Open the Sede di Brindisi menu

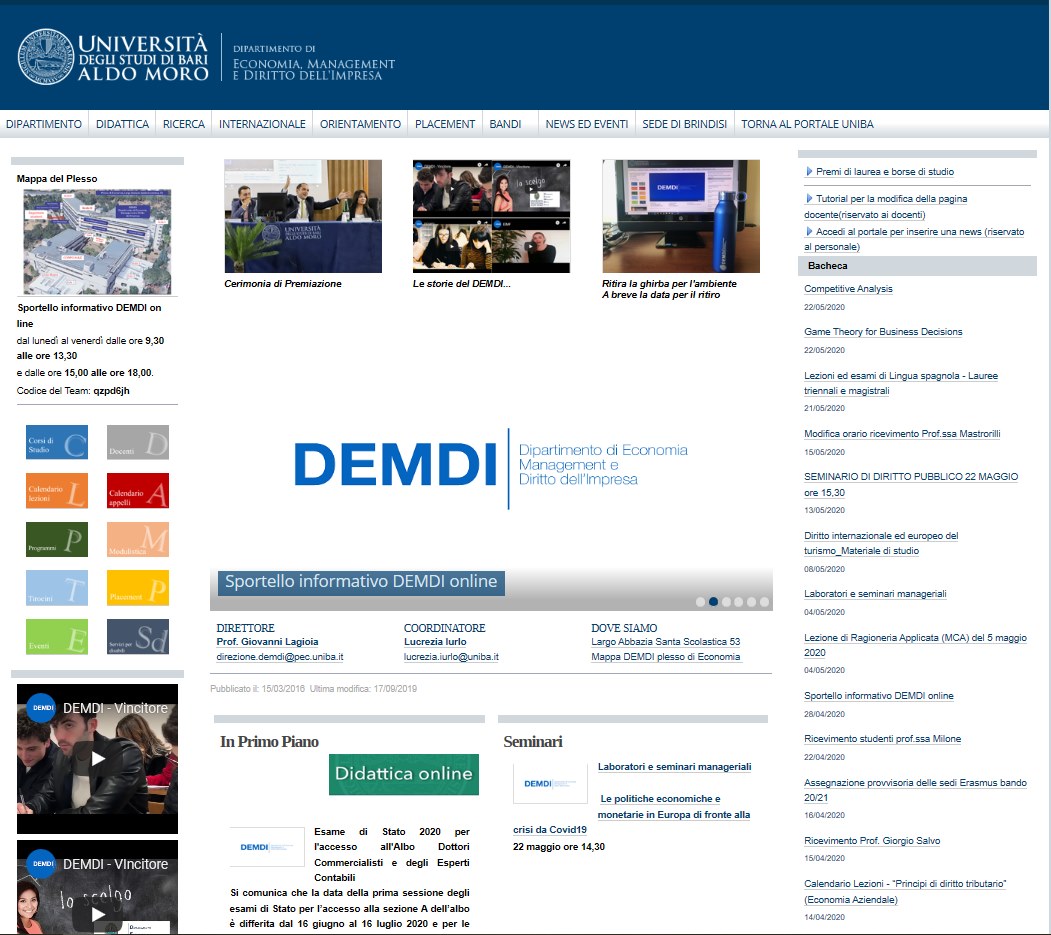tap(684, 124)
